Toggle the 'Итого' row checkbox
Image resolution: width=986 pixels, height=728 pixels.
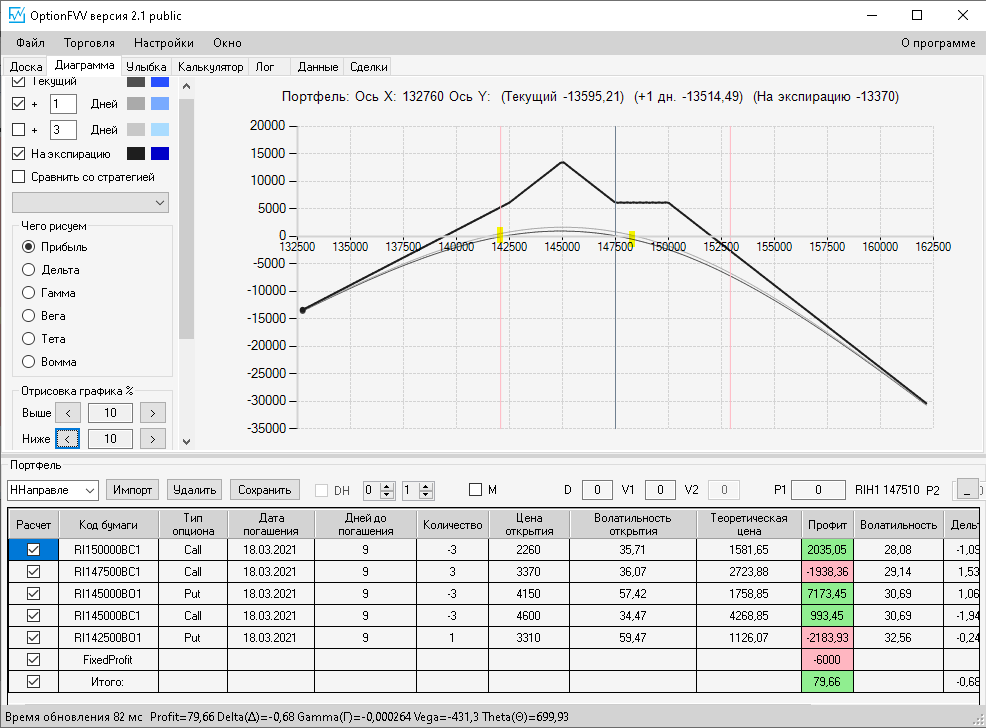[33, 681]
